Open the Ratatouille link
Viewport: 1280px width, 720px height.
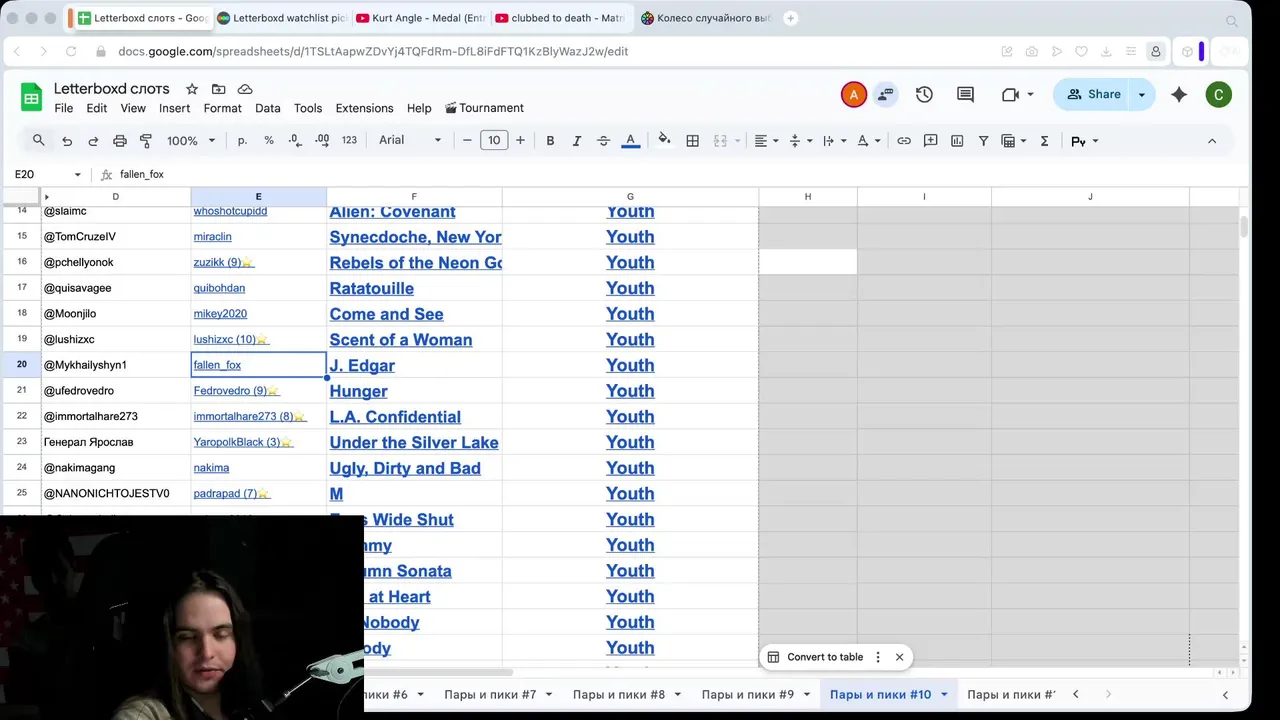[371, 288]
